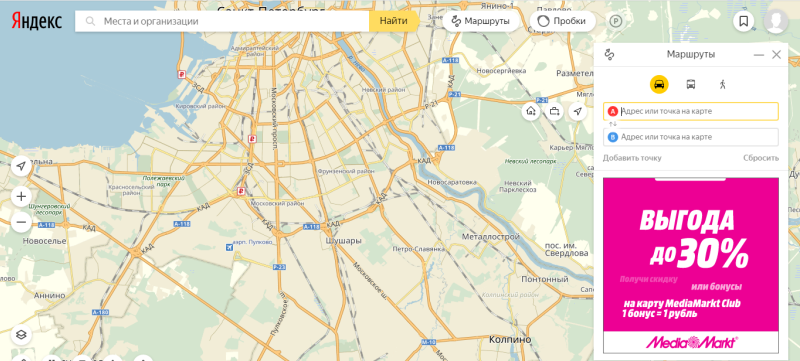This screenshot has width=800, height=361.
Task: Select the car route mode icon
Action: 659,84
